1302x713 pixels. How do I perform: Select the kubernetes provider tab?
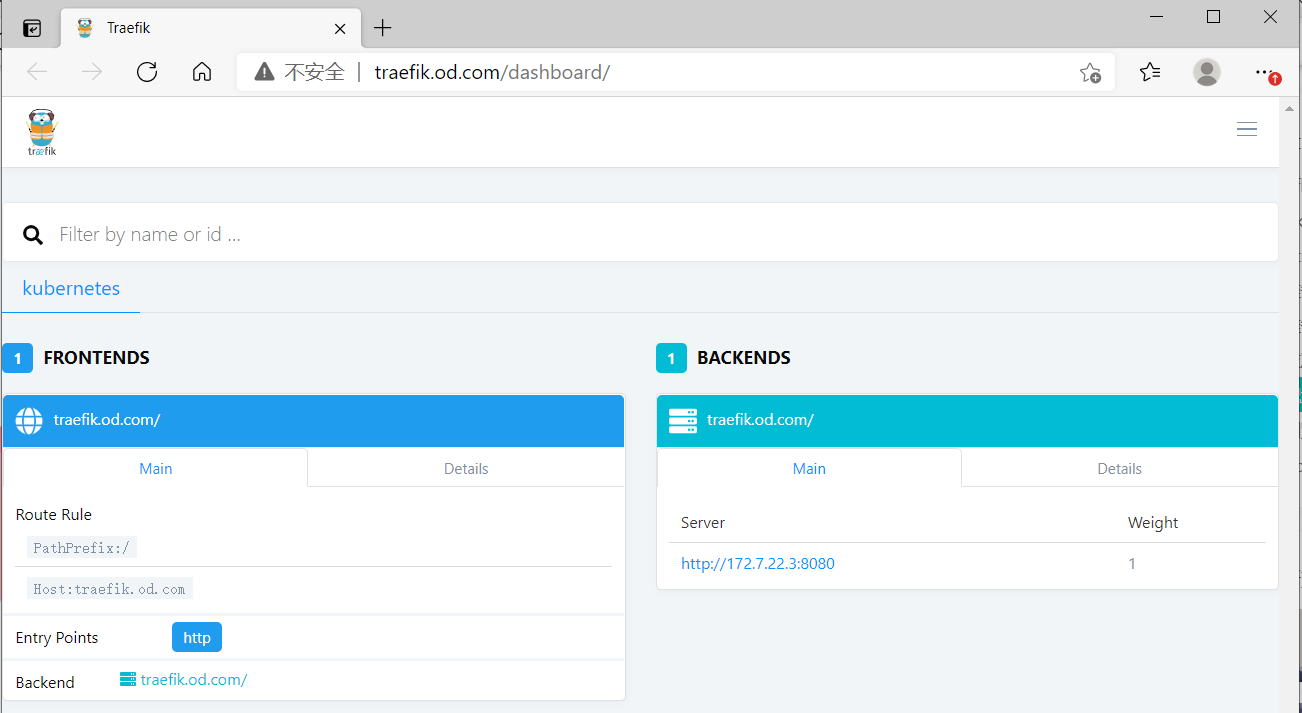[71, 288]
